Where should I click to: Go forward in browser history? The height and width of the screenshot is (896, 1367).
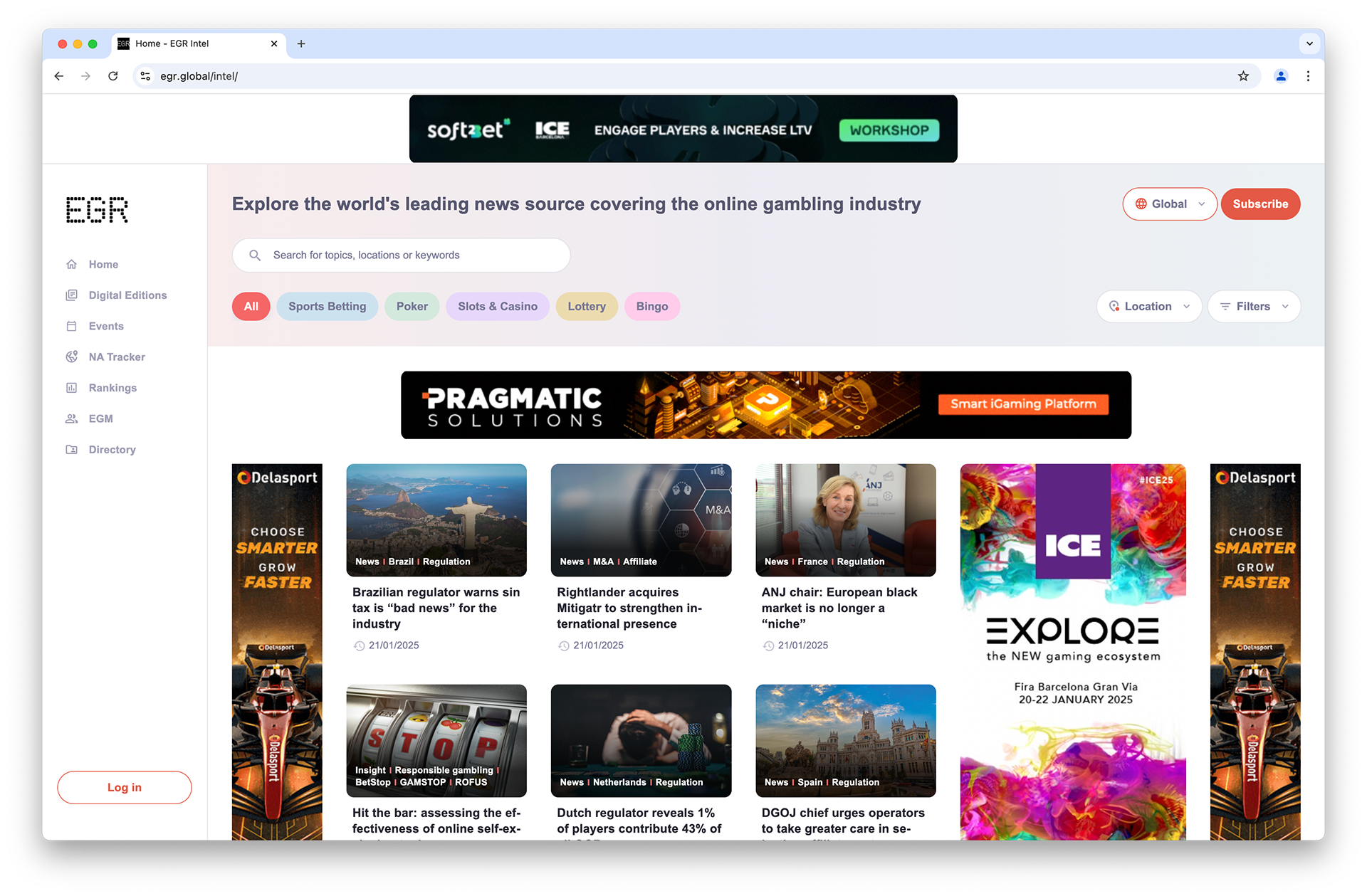[x=85, y=76]
